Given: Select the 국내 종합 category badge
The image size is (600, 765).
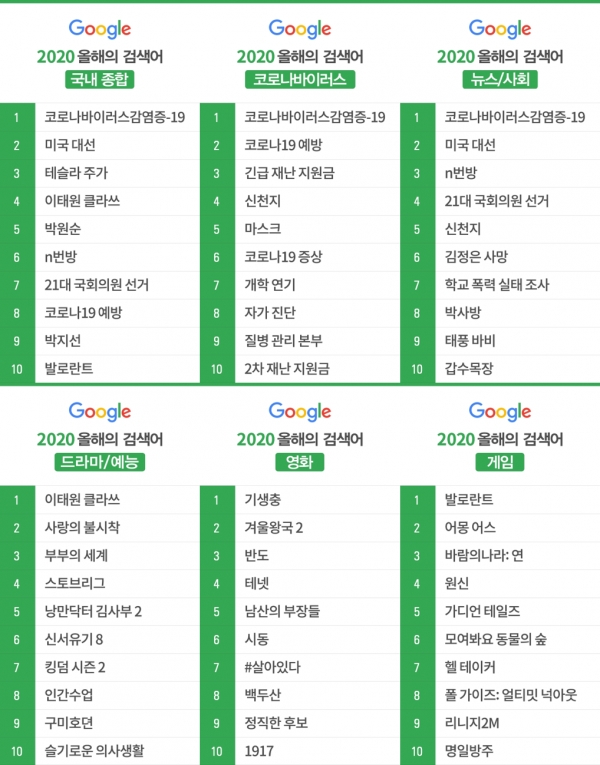Looking at the screenshot, I should point(100,80).
